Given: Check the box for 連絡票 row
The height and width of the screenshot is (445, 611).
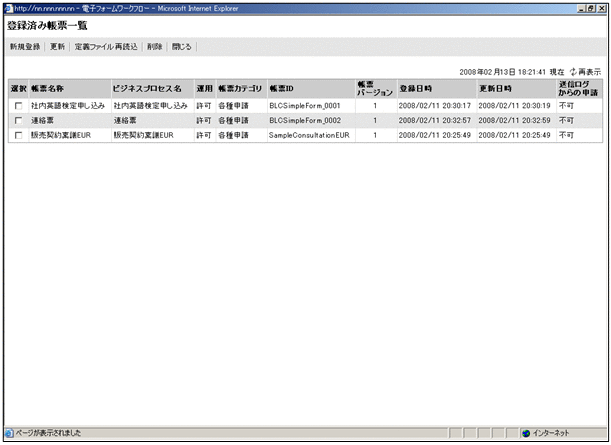Looking at the screenshot, I should [18, 120].
